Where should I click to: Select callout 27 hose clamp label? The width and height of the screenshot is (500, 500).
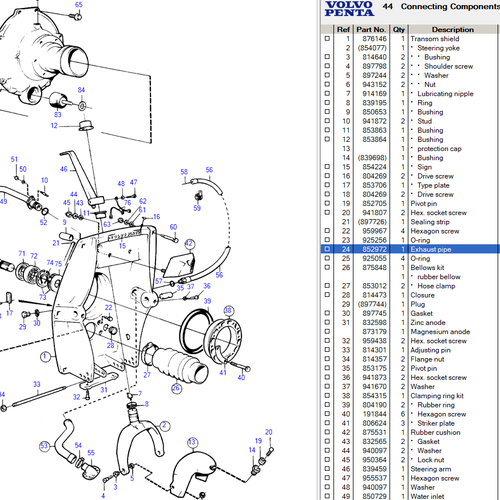coord(147,375)
